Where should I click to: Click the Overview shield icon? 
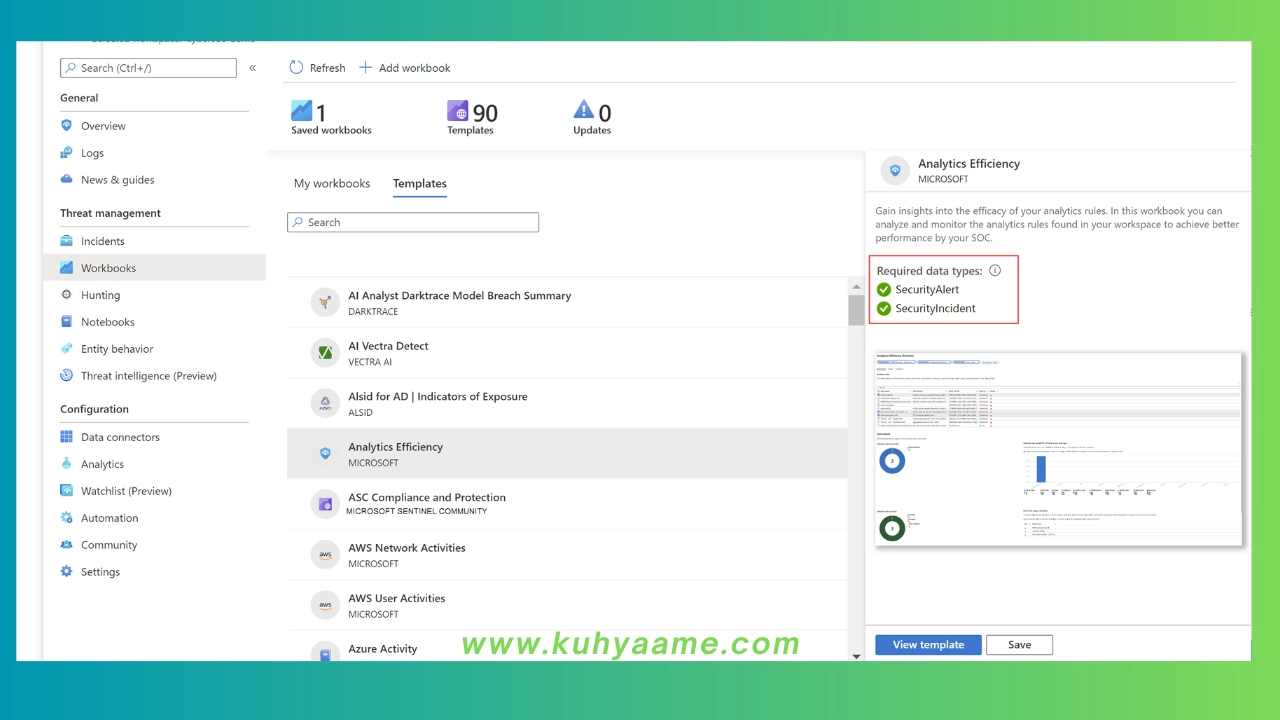(67, 126)
